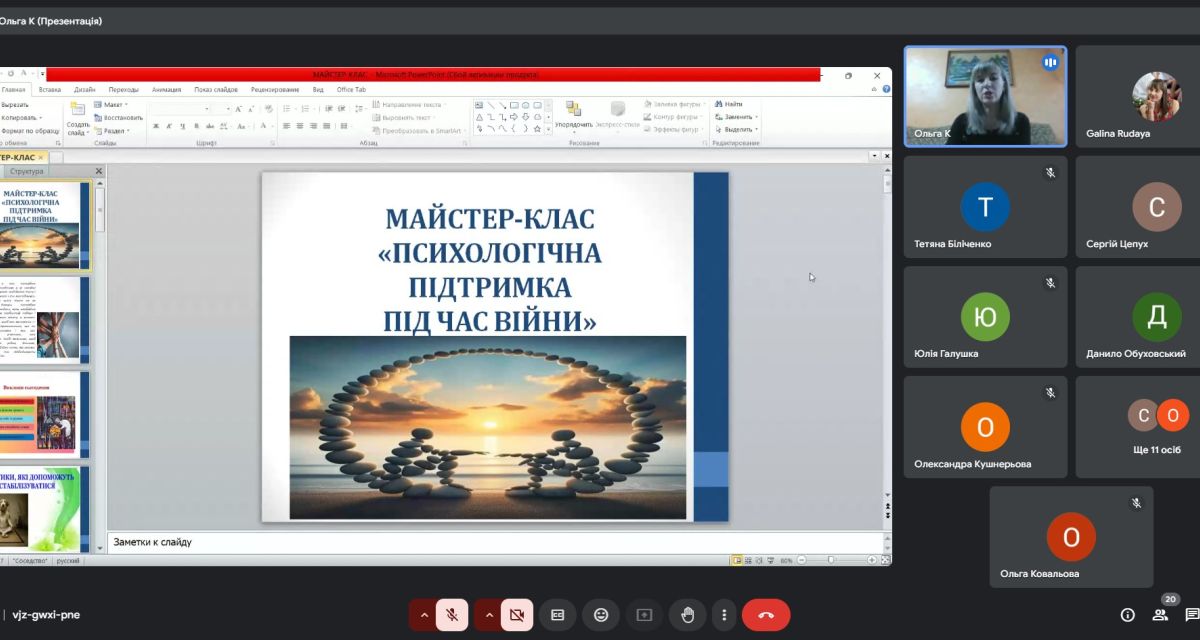Show the participants list
Screen dimensions: 1200x640
[x=1161, y=615]
